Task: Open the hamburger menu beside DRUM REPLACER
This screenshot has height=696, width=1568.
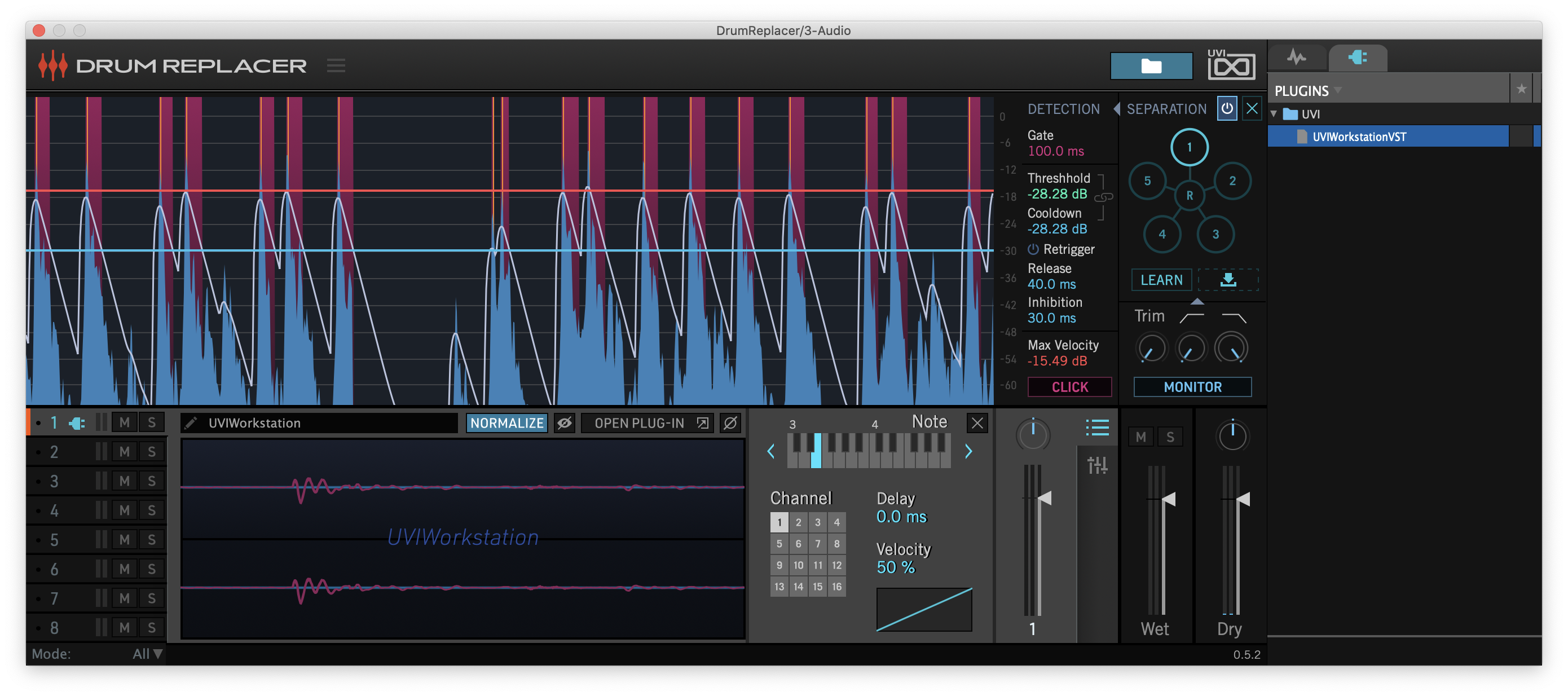Action: [336, 65]
